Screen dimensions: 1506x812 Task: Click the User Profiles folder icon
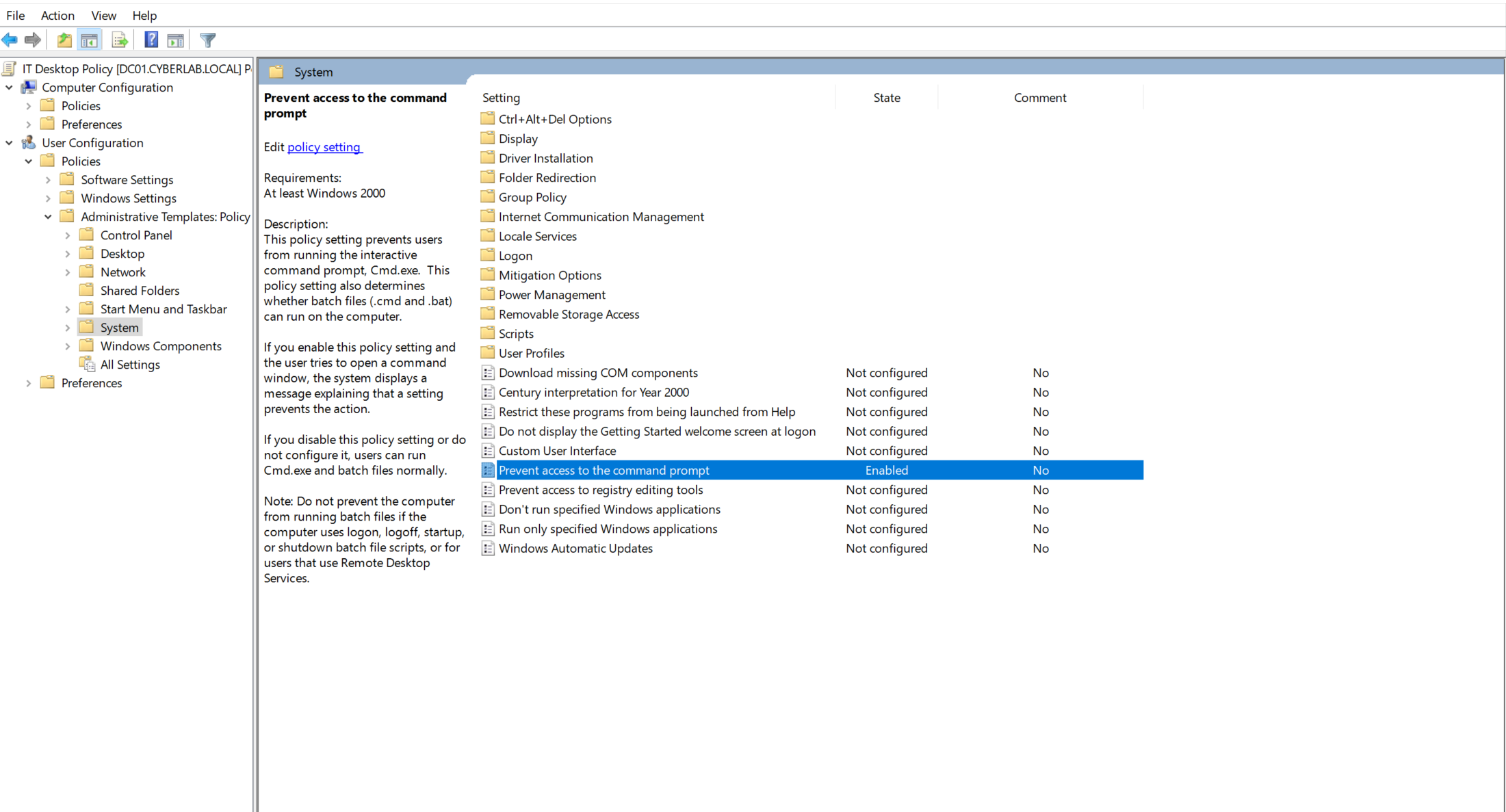point(488,353)
